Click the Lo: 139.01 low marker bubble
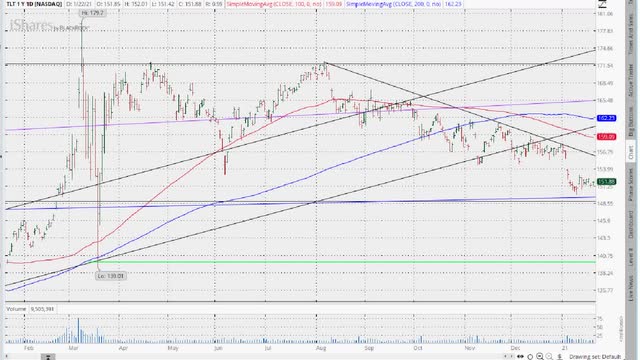Image resolution: width=640 pixels, height=360 pixels. pos(111,276)
